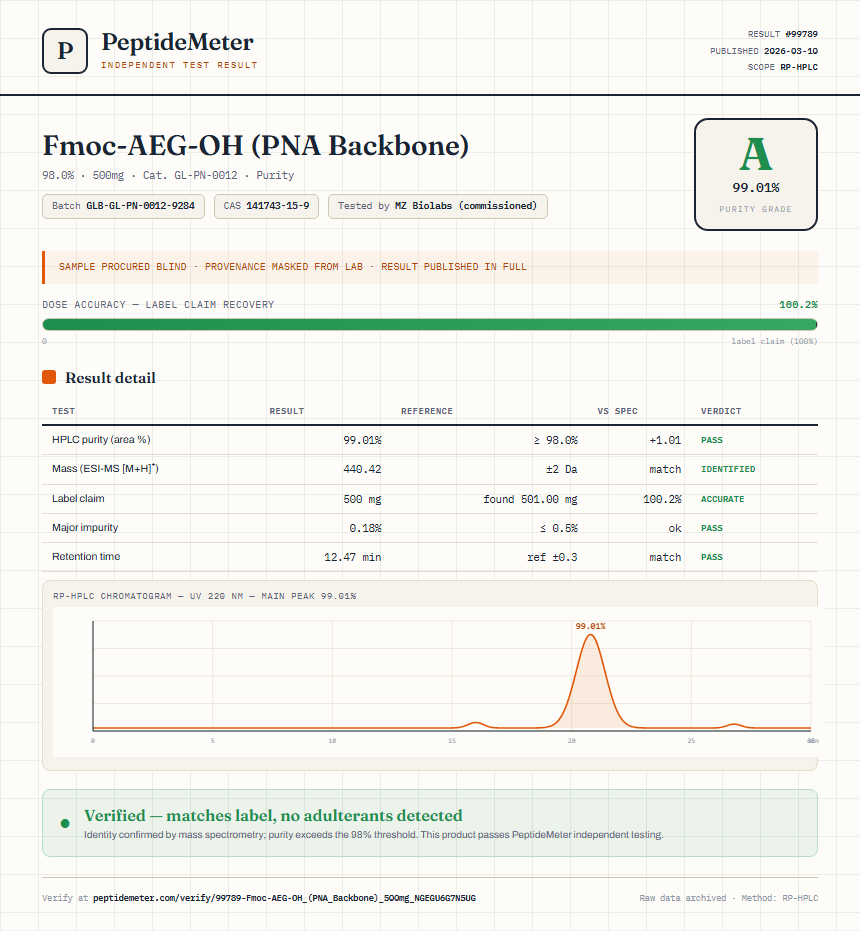The height and width of the screenshot is (931, 860).
Task: Click the A purity grade badge
Action: tap(755, 174)
